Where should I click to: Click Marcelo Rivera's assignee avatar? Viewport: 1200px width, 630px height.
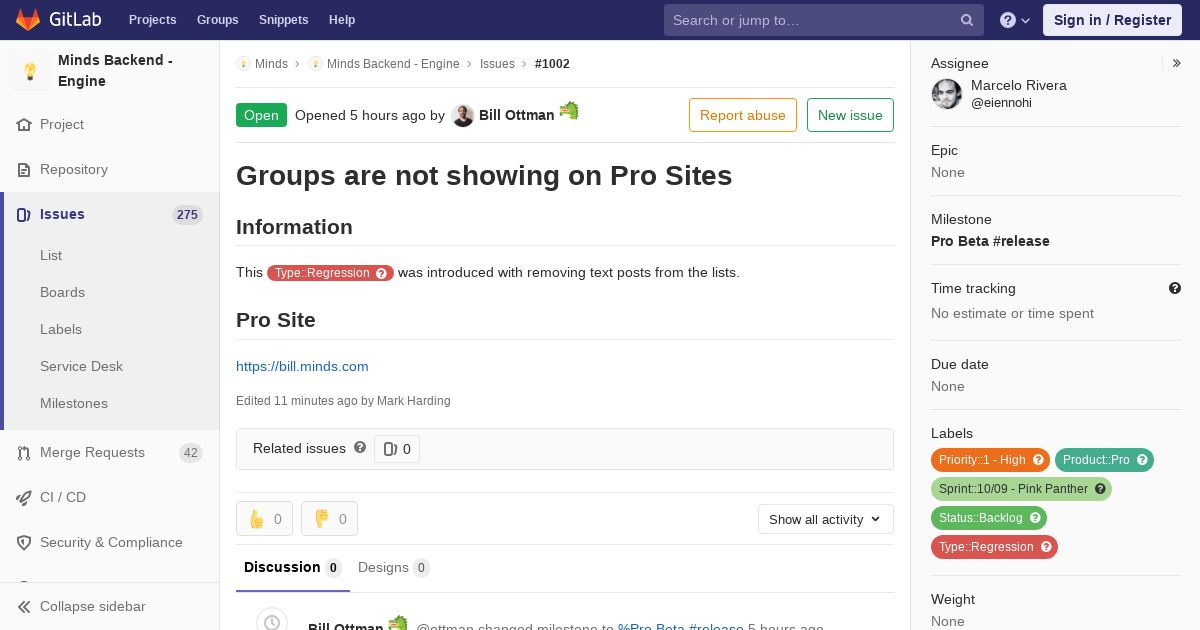947,94
